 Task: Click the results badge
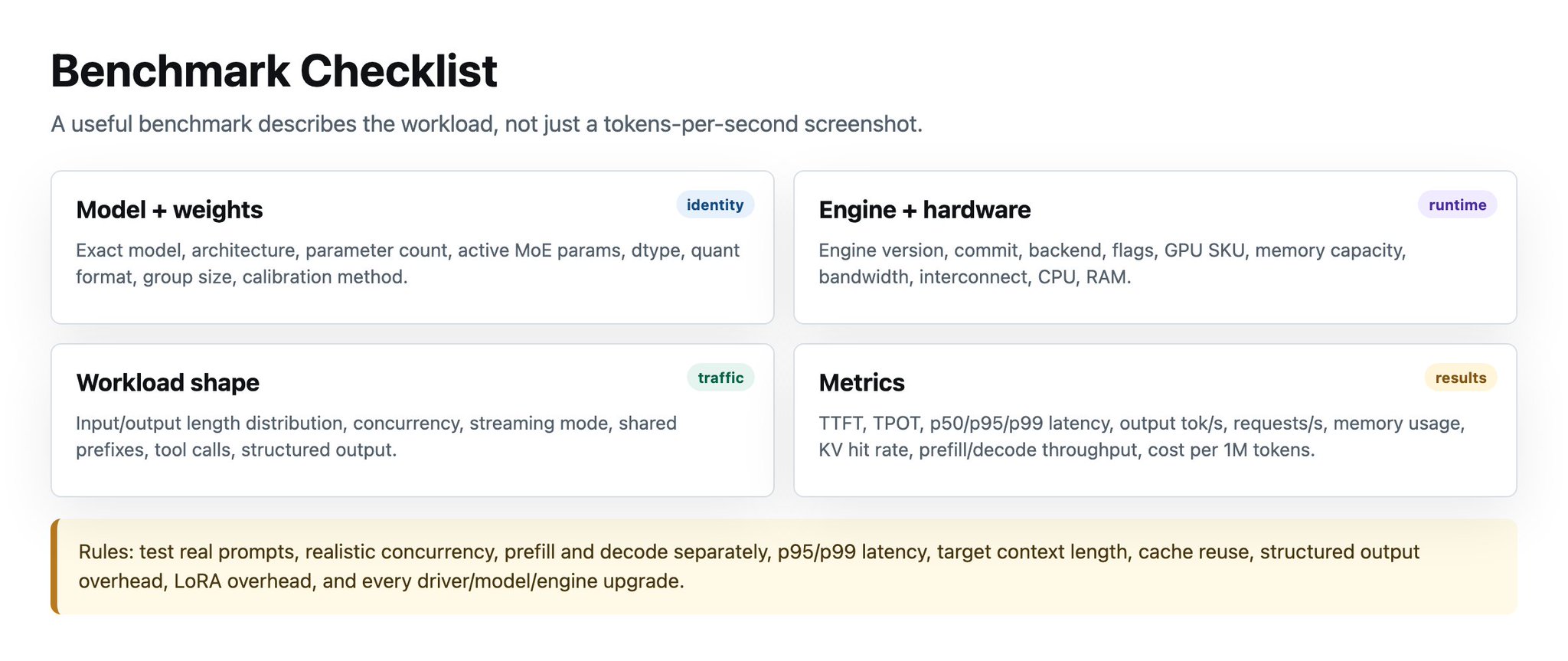pos(1460,378)
